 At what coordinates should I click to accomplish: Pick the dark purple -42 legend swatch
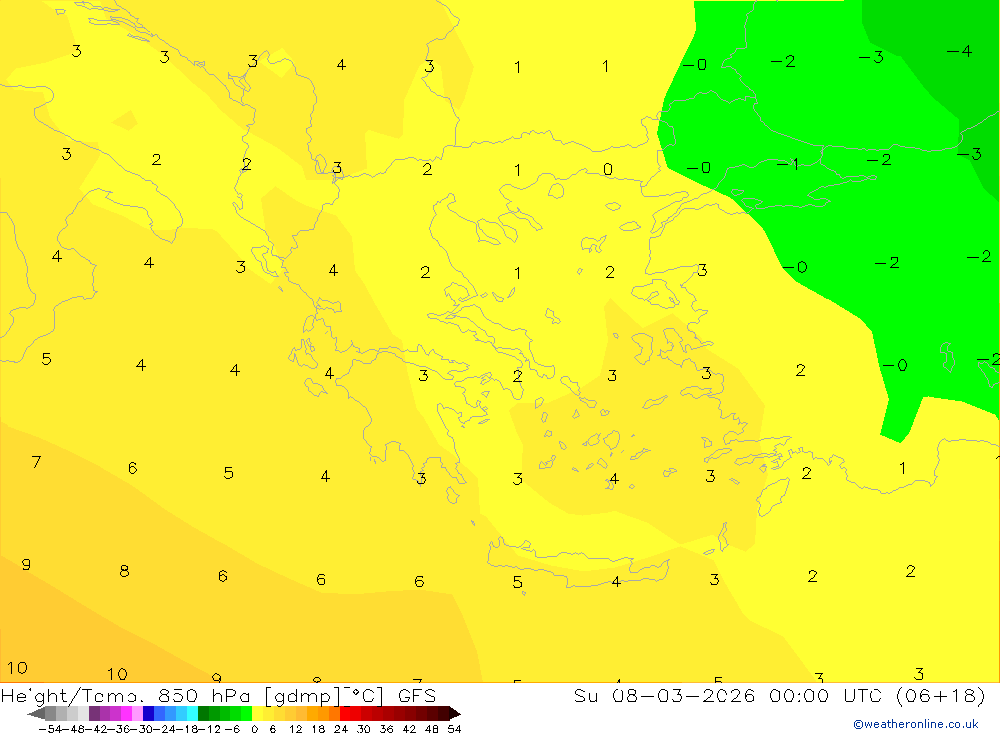point(94,714)
